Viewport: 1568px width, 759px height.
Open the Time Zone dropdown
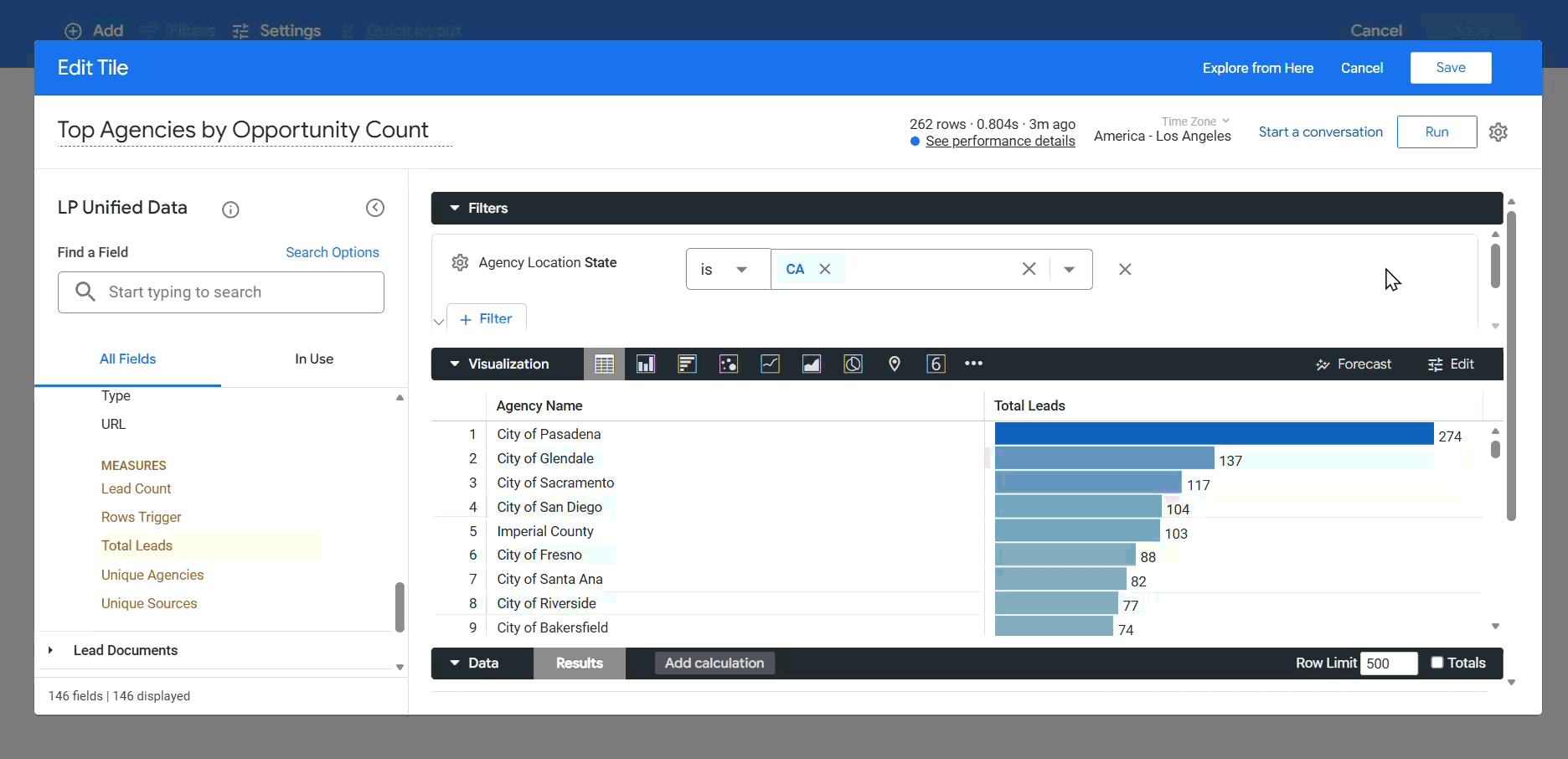click(1195, 121)
